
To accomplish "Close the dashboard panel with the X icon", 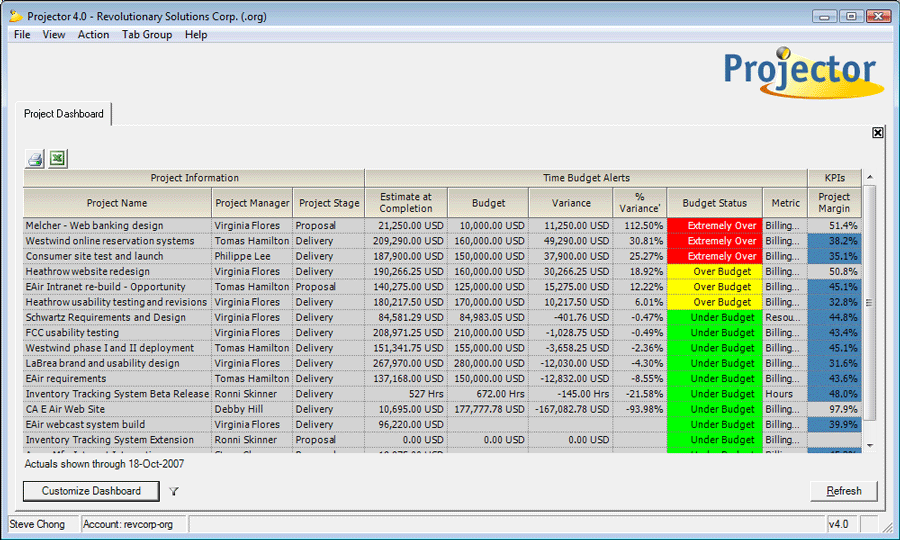I will click(x=877, y=133).
